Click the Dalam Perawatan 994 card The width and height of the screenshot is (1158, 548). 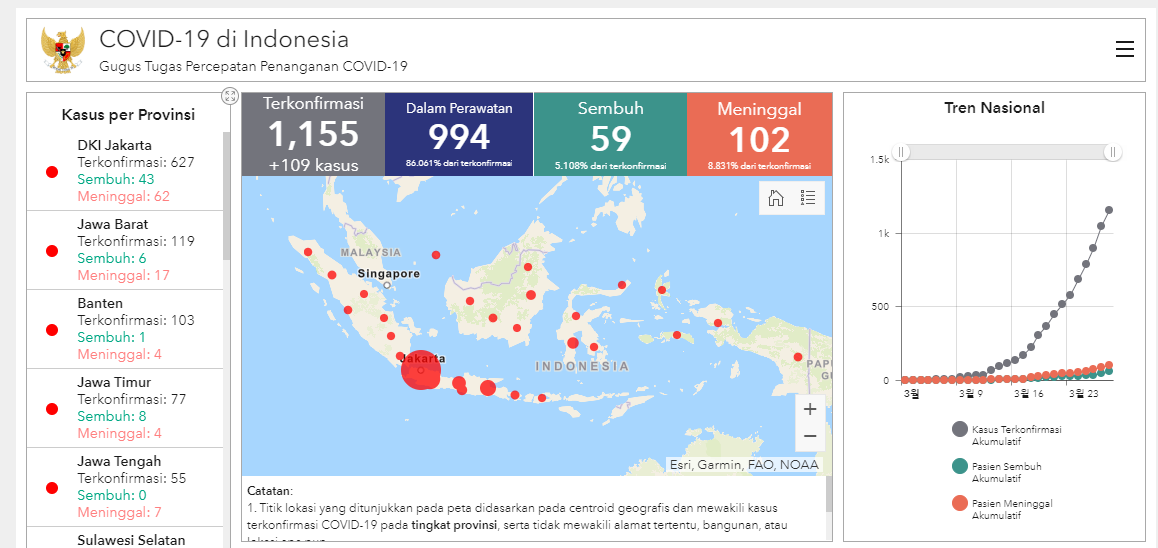tap(459, 134)
